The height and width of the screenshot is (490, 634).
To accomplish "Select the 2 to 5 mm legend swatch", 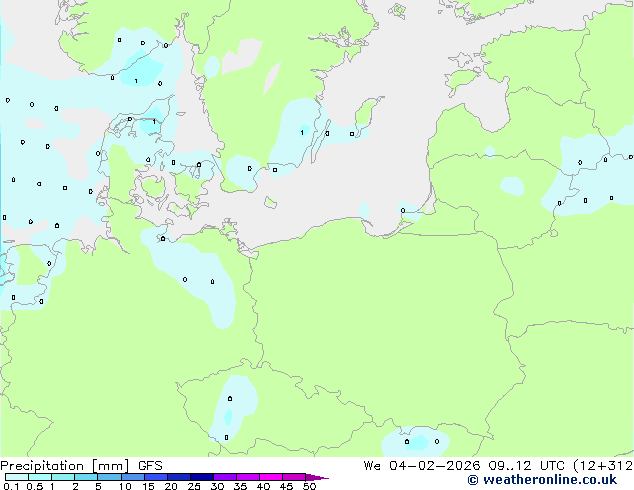I will (x=86, y=477).
